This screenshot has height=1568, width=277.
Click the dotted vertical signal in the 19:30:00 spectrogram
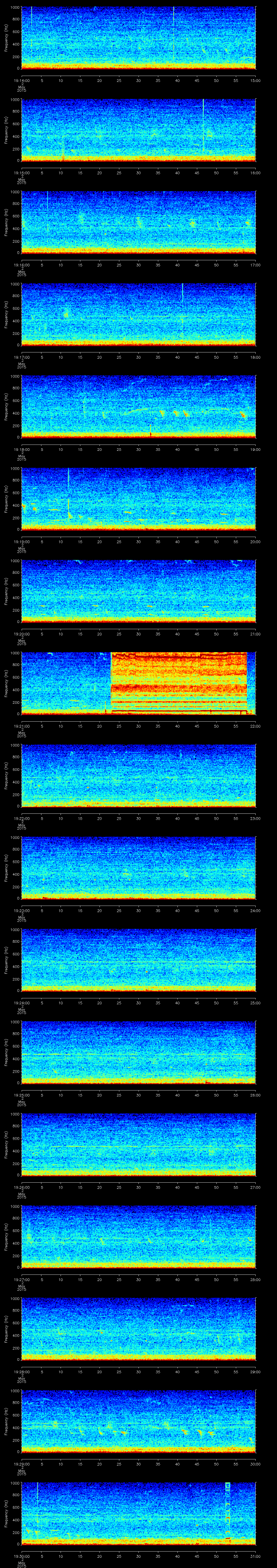228,1513
